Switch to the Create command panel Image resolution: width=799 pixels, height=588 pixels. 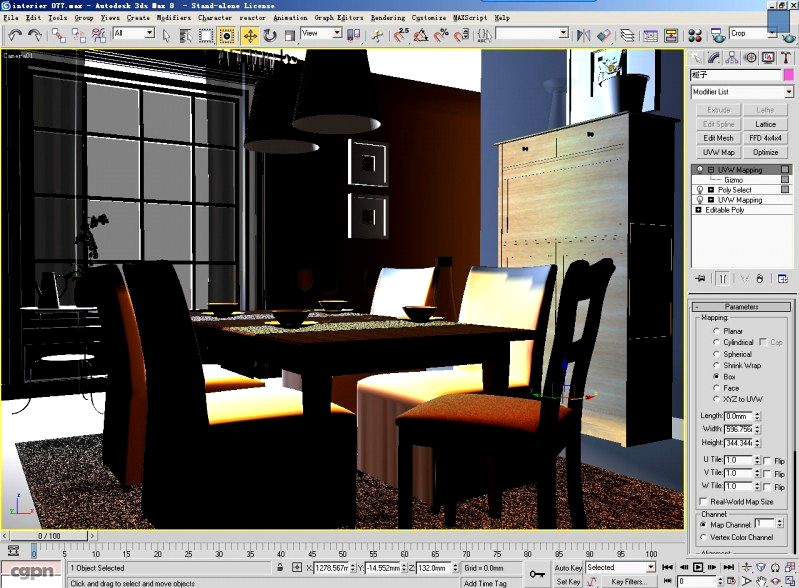(696, 58)
